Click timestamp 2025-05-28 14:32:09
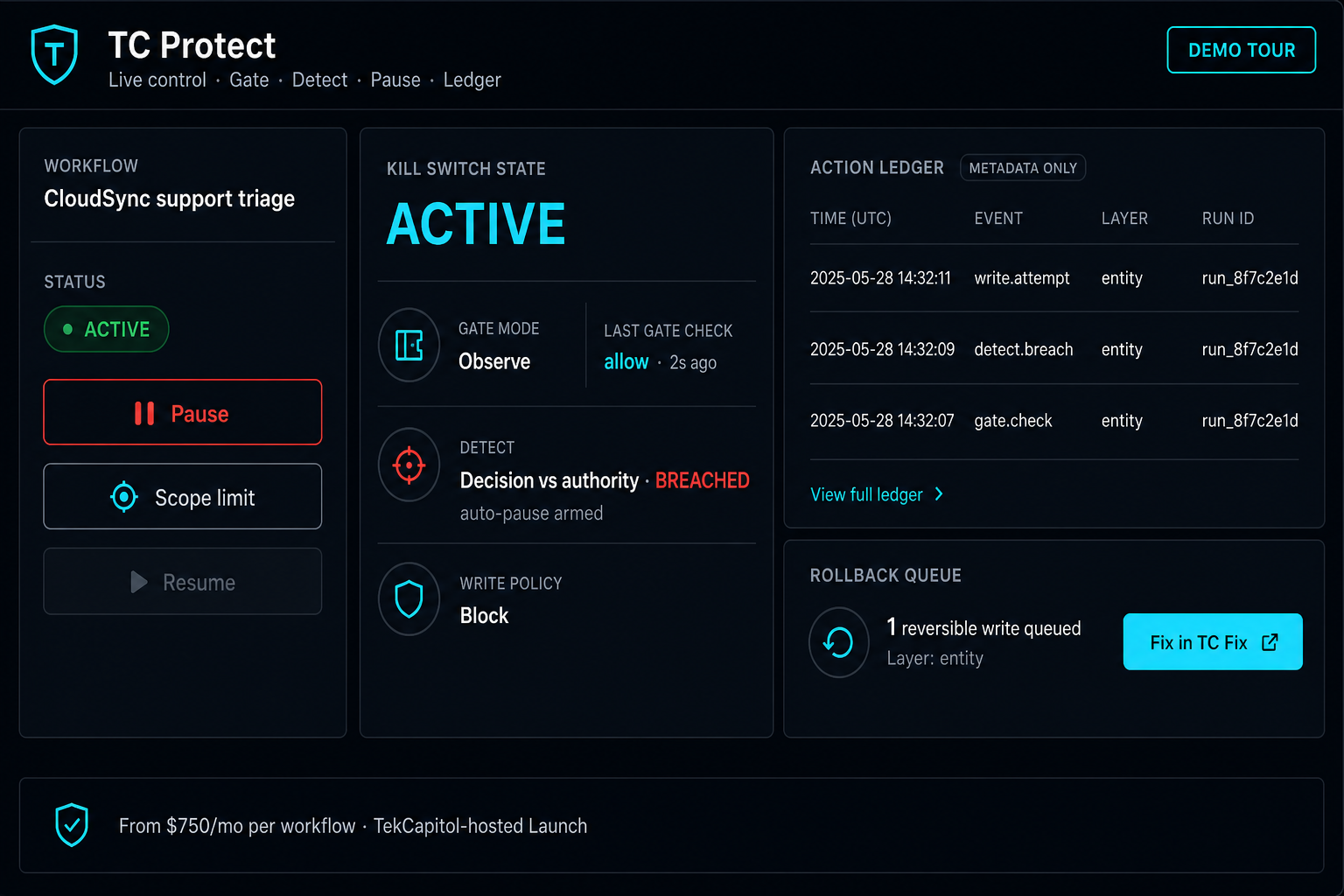 (882, 349)
